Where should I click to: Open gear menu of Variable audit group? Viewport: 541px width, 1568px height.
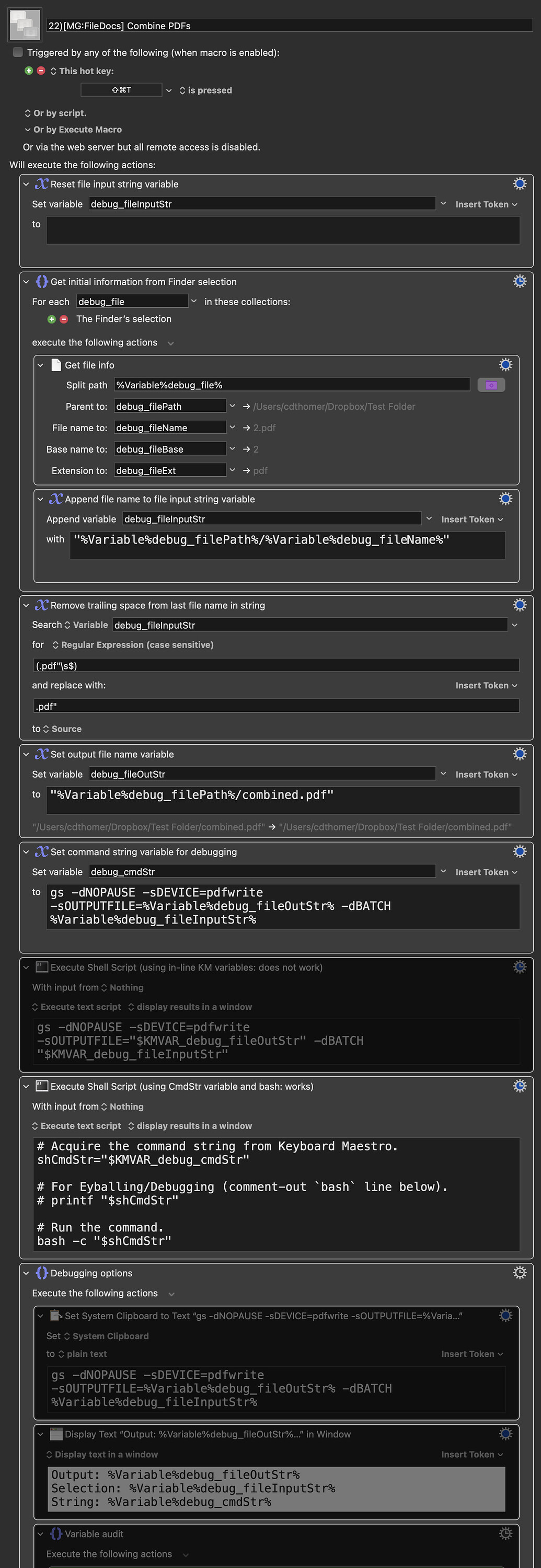pyautogui.click(x=505, y=1534)
